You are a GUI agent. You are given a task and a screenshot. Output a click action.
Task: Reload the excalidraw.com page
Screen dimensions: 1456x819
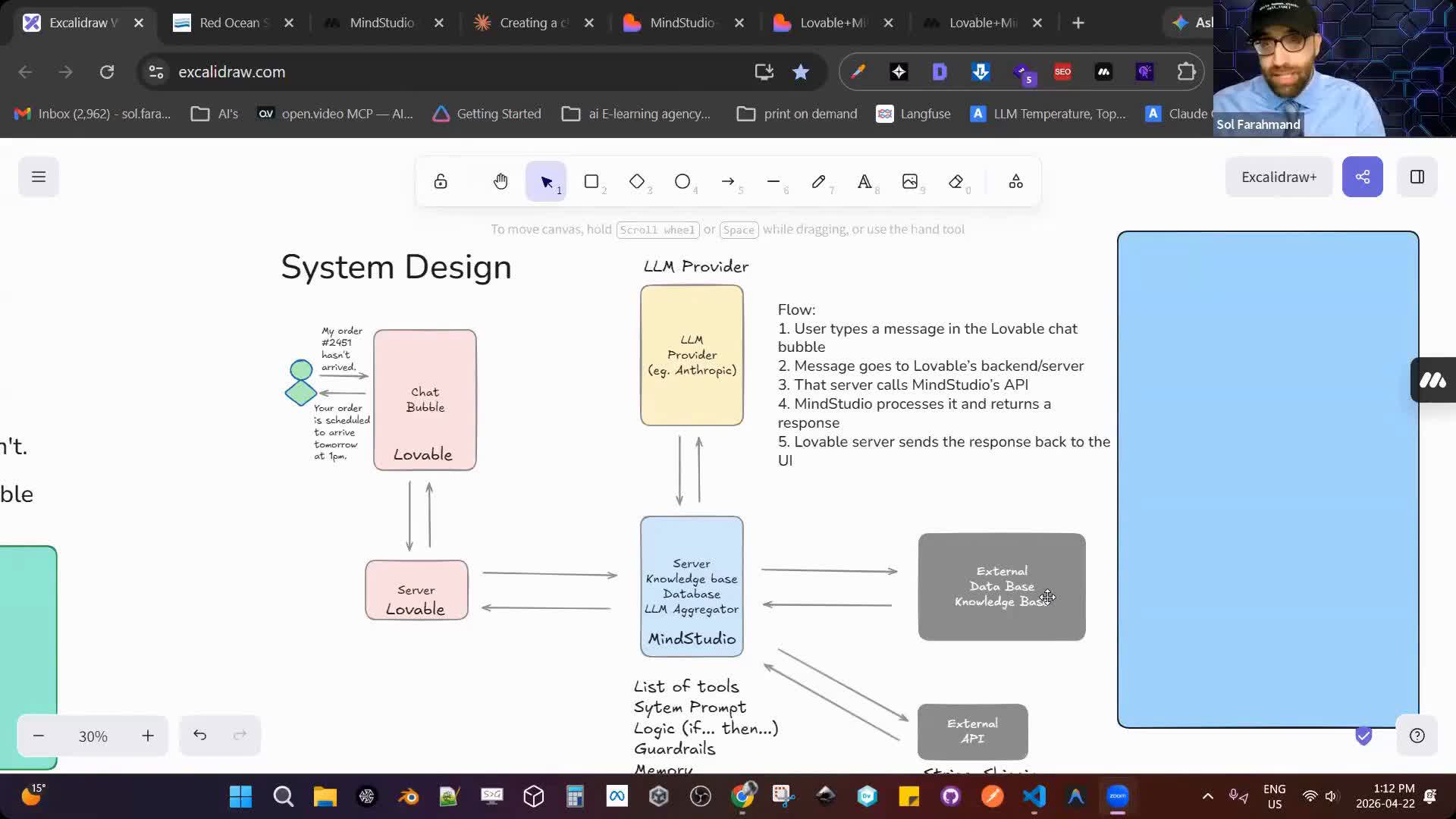[x=107, y=72]
